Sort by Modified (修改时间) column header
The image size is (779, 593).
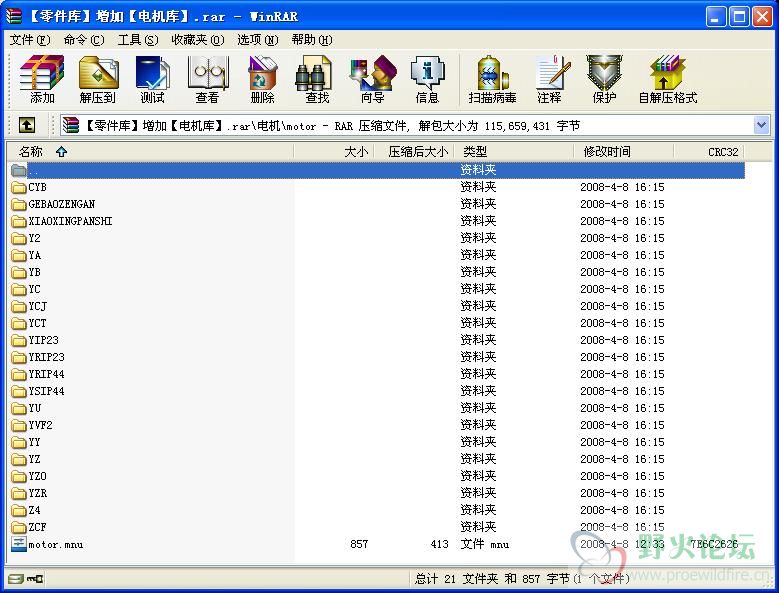click(623, 151)
